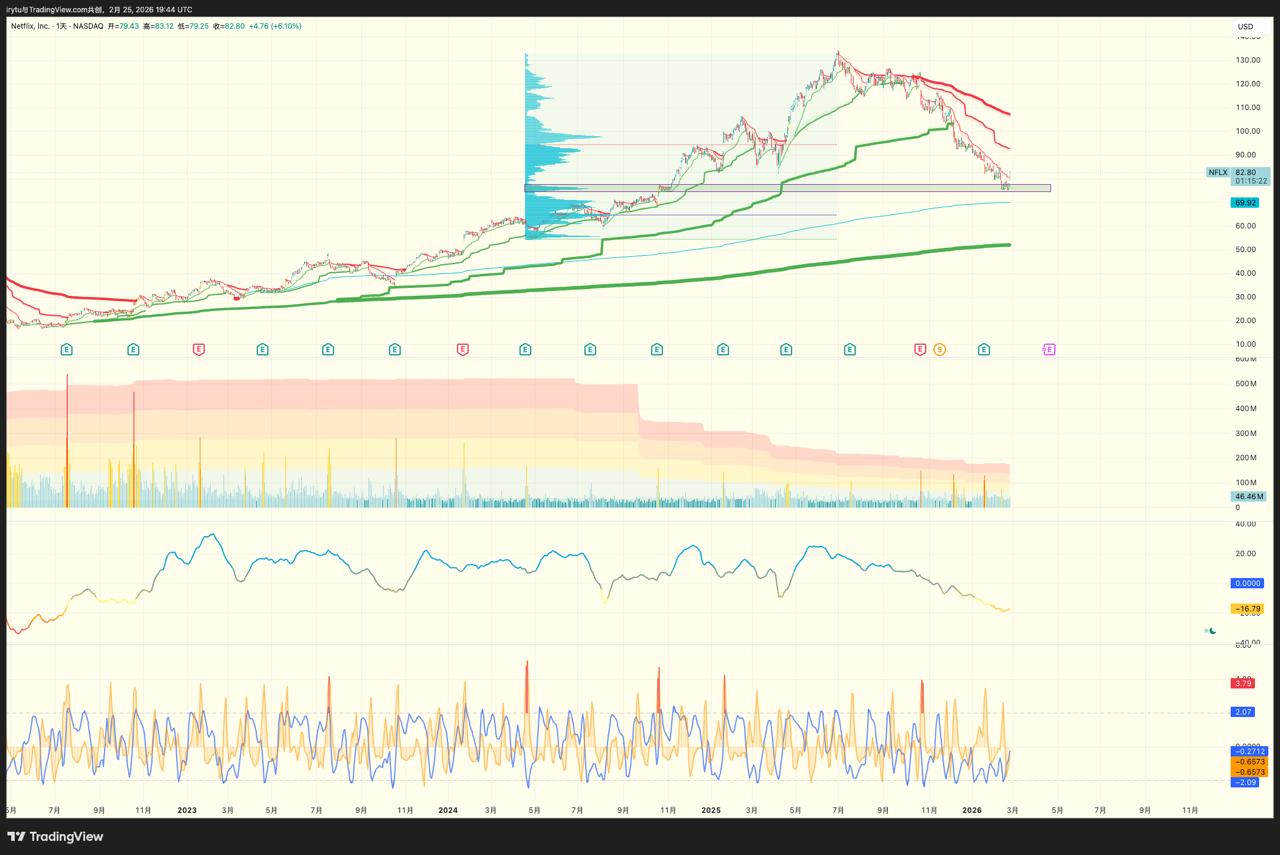This screenshot has height=855, width=1280.
Task: Click the moon session icon in oscillator pane
Action: (1211, 630)
